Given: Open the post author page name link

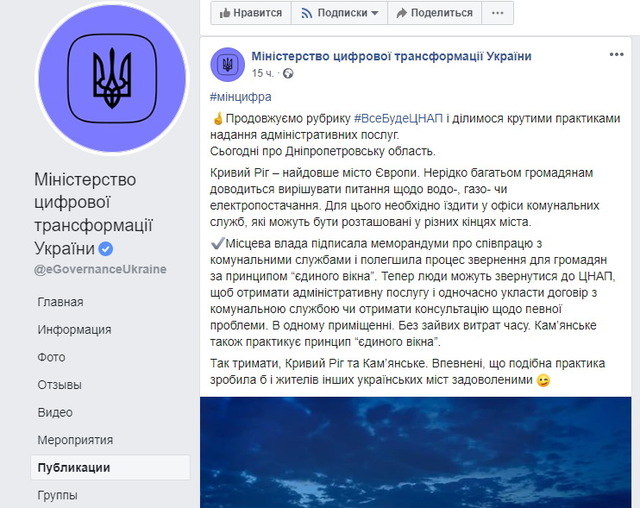Looking at the screenshot, I should pyautogui.click(x=391, y=56).
